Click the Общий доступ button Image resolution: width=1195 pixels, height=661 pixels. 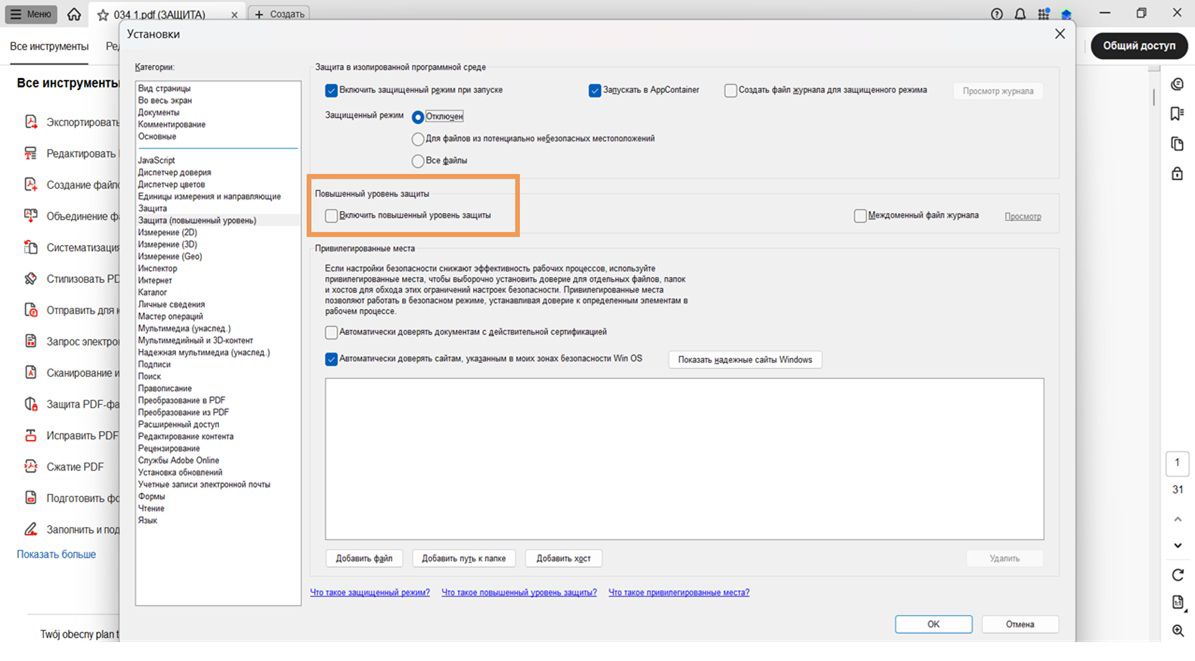point(1139,46)
